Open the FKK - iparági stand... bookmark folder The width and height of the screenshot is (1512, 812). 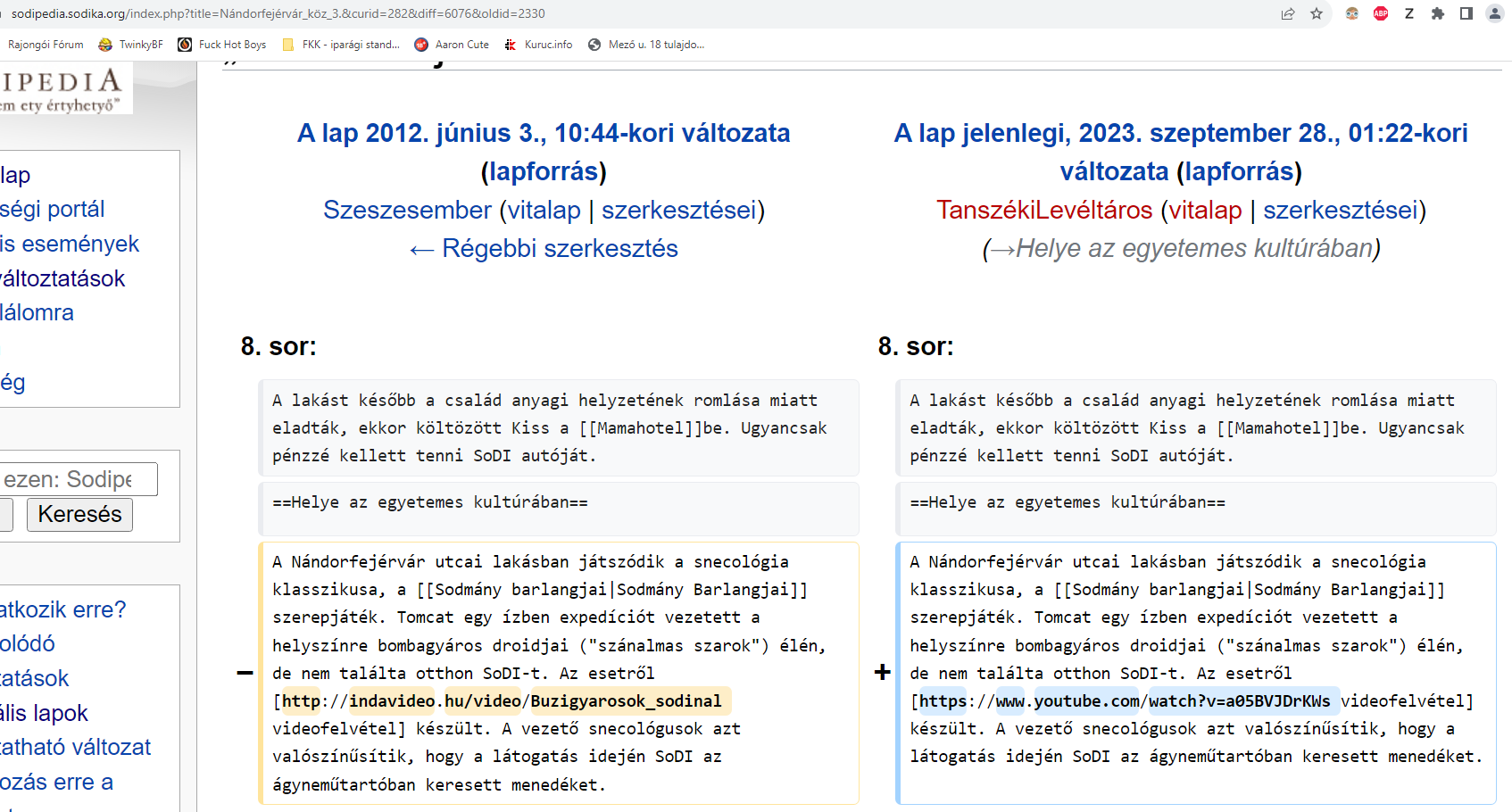[341, 45]
